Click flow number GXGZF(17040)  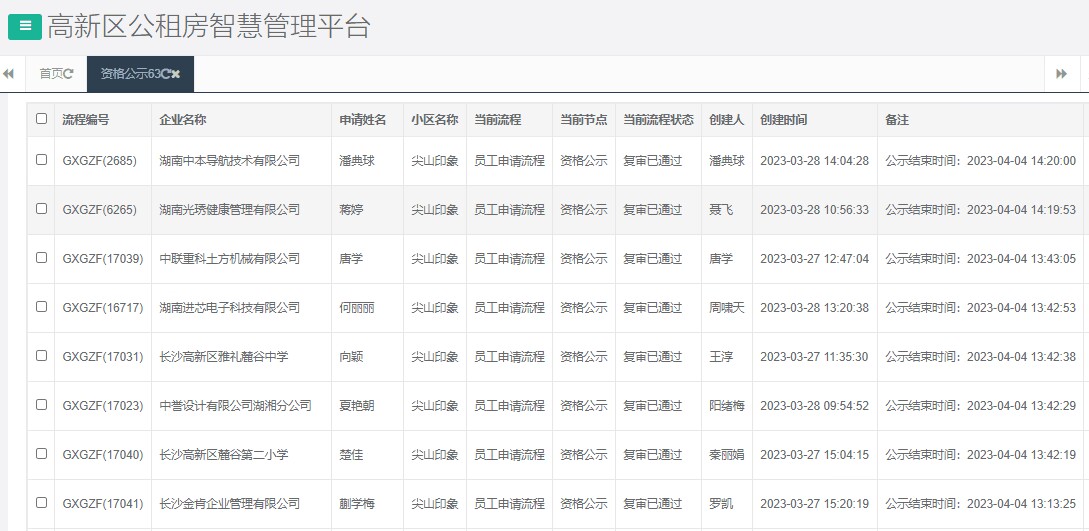(x=103, y=455)
